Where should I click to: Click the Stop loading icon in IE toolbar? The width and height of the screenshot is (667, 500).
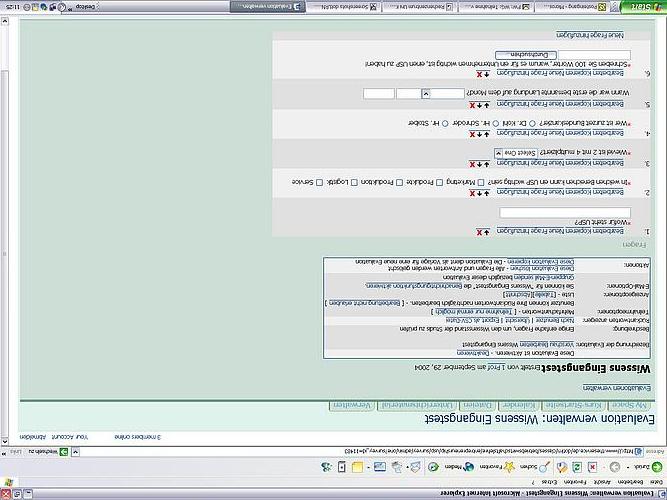tap(592, 468)
